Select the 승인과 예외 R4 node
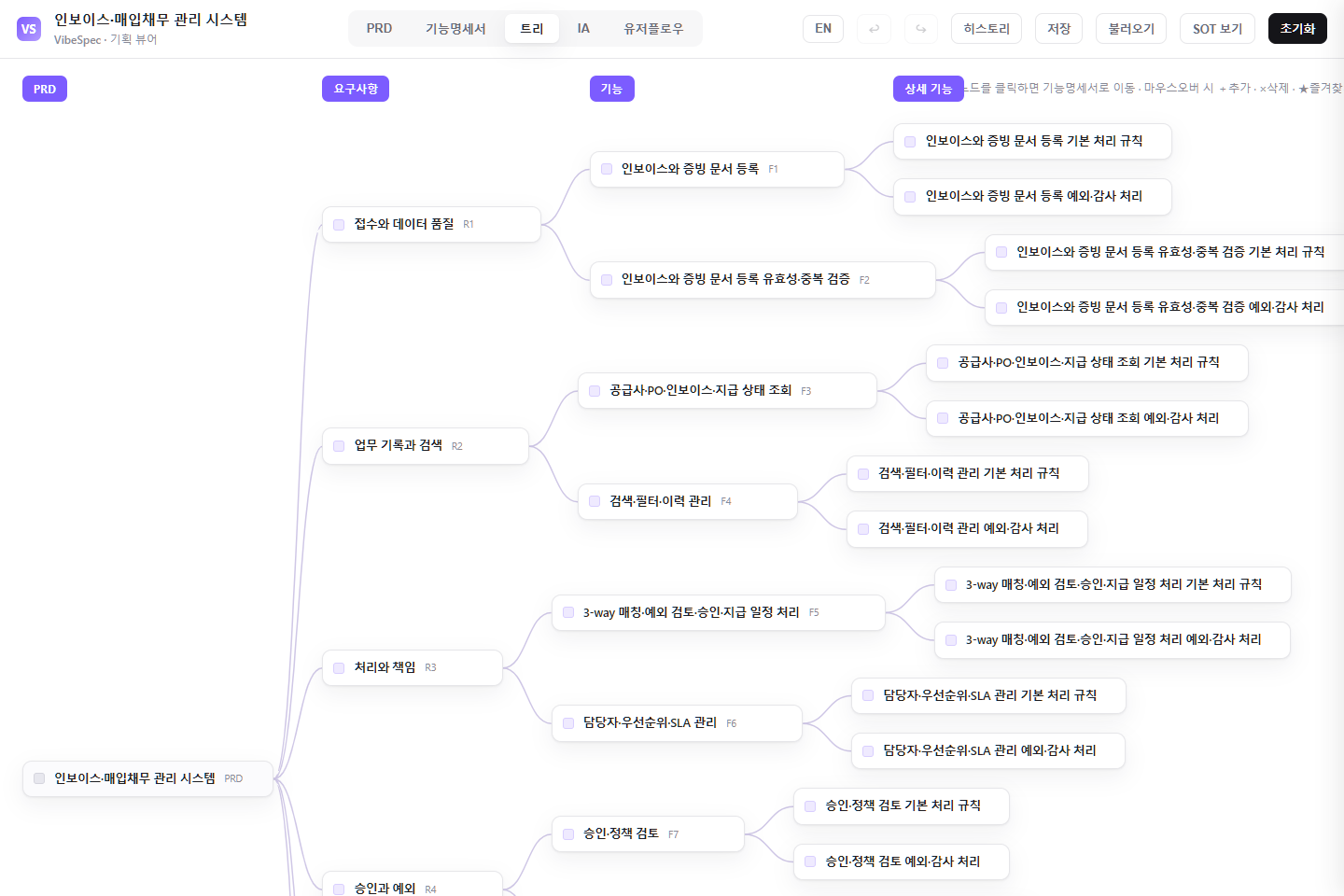This screenshot has width=1344, height=896. pyautogui.click(x=413, y=885)
